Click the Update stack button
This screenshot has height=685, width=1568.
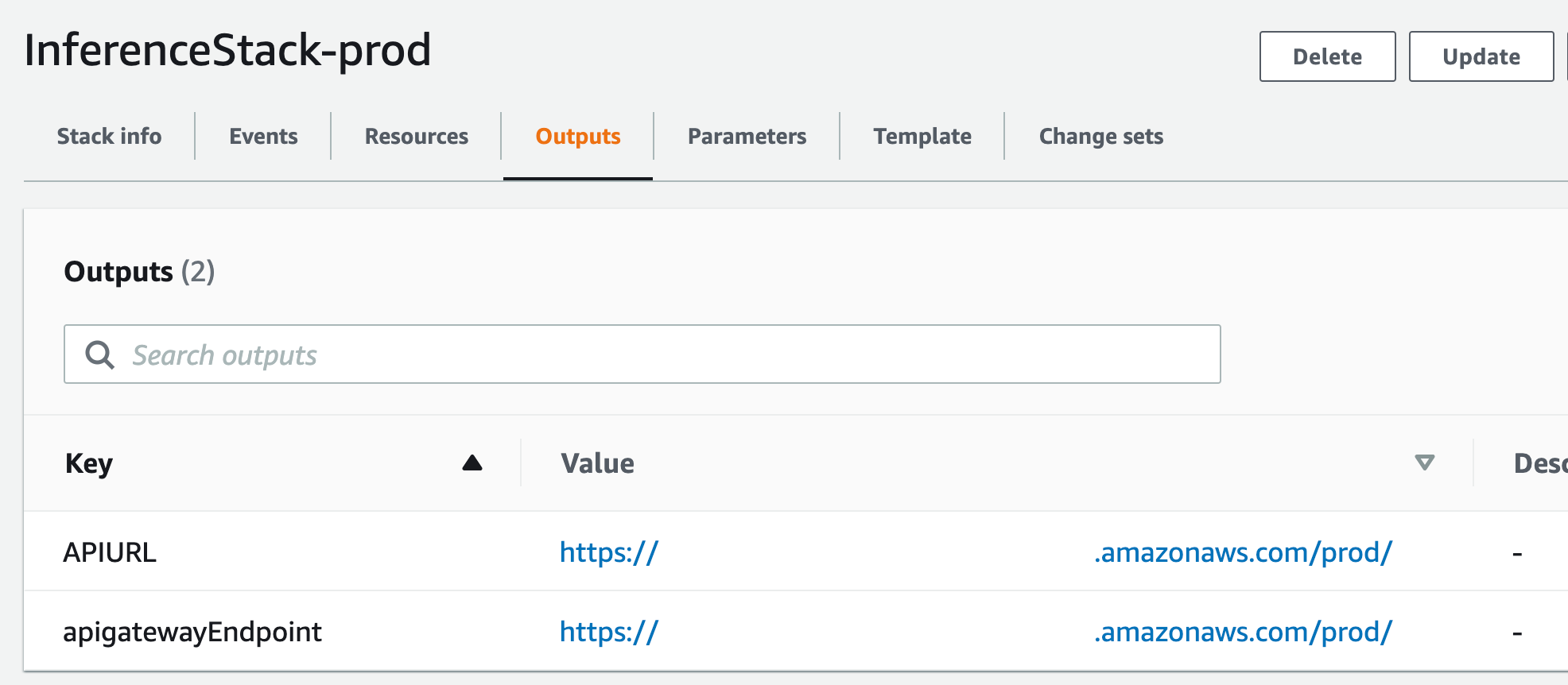pyautogui.click(x=1481, y=56)
